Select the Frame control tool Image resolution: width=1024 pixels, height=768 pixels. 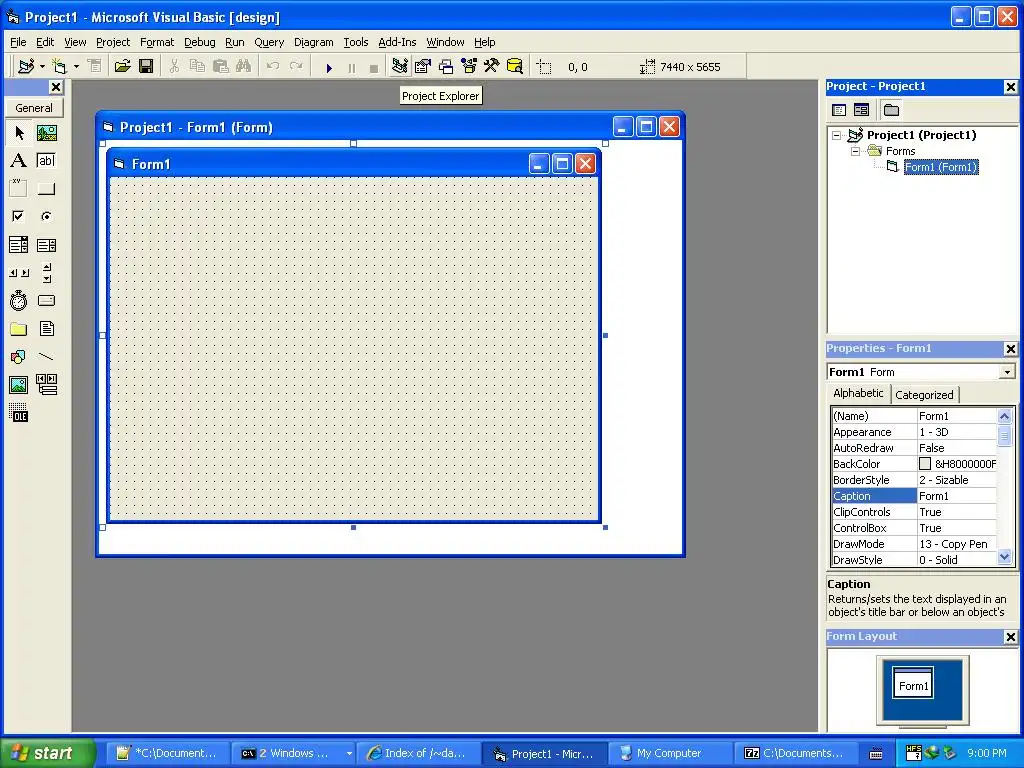click(19, 189)
